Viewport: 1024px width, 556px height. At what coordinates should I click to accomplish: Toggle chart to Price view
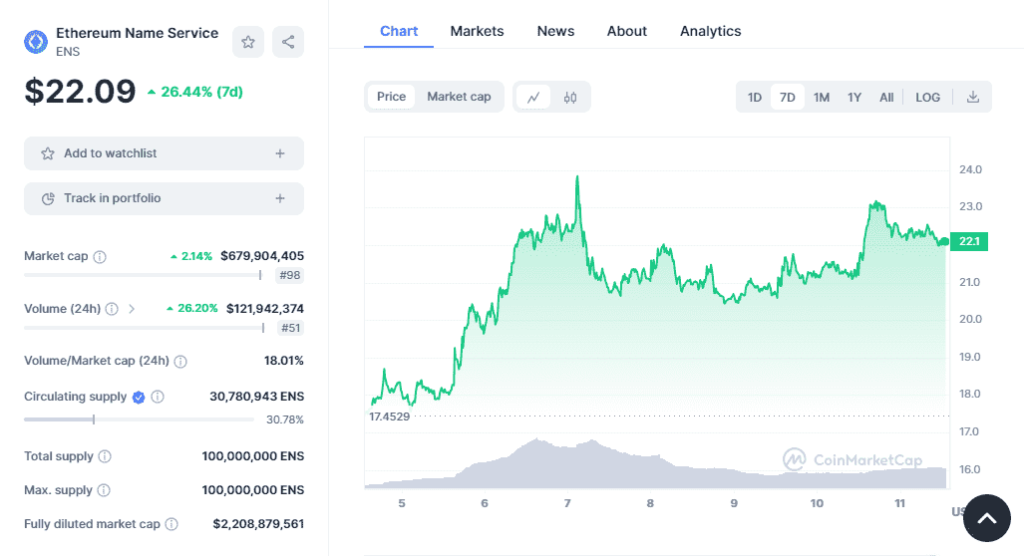[x=391, y=97]
